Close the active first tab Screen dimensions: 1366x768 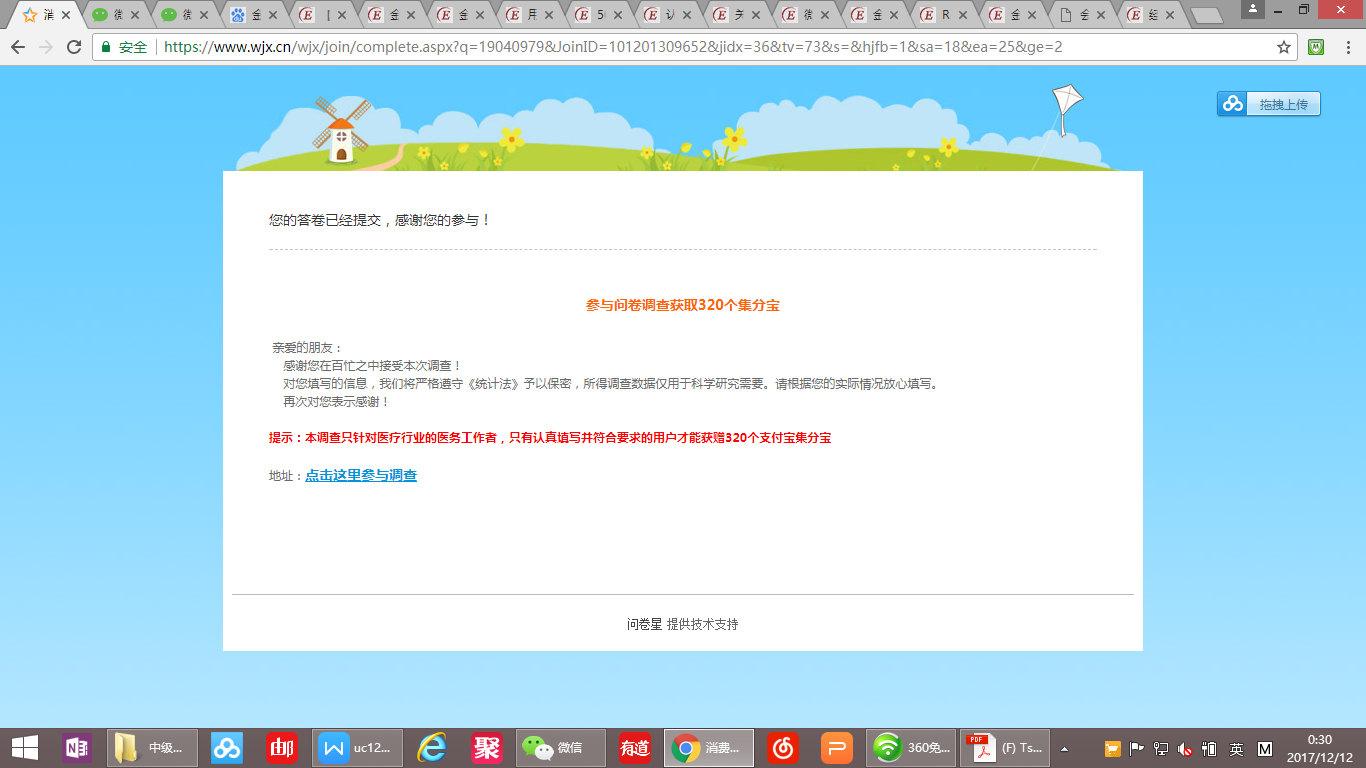[x=66, y=15]
